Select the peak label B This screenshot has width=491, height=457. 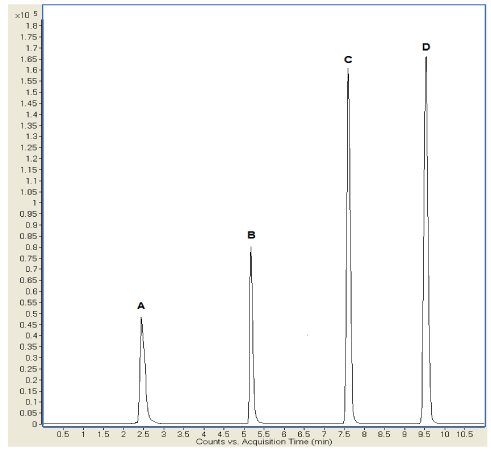[x=251, y=235]
